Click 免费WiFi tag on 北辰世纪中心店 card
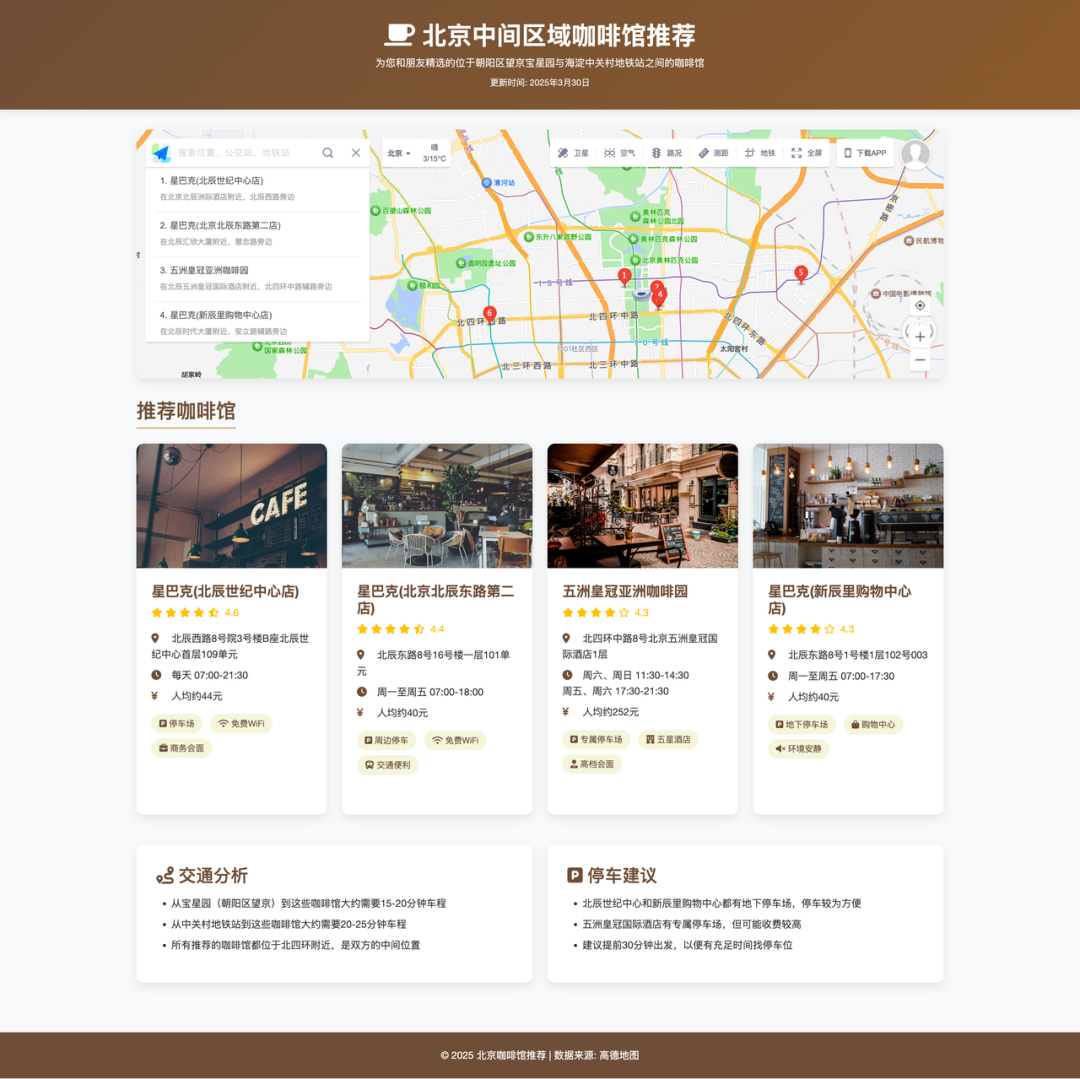The image size is (1080, 1079). [241, 724]
